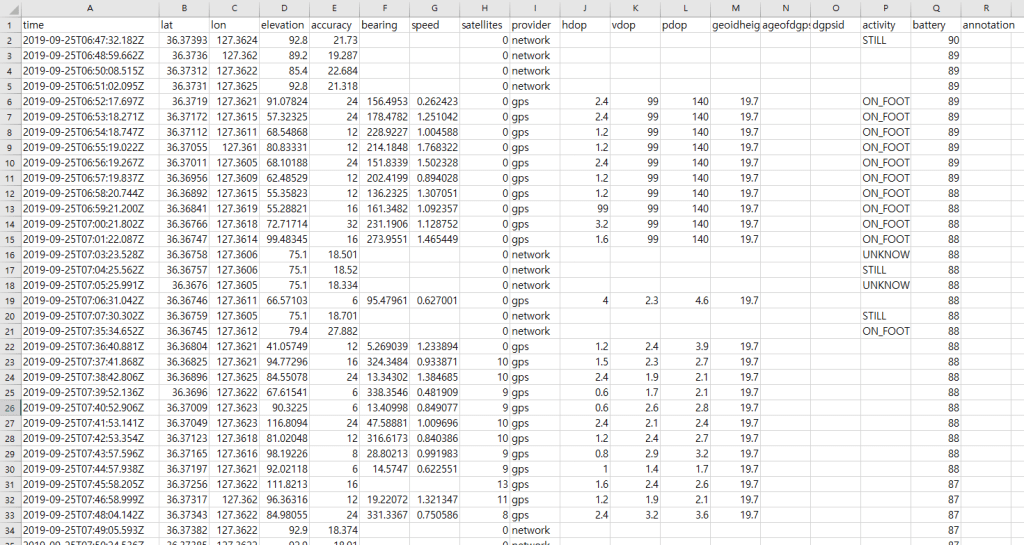Screen dimensions: 1024x545
Task: Click the battery value 90 cell
Action: point(936,40)
